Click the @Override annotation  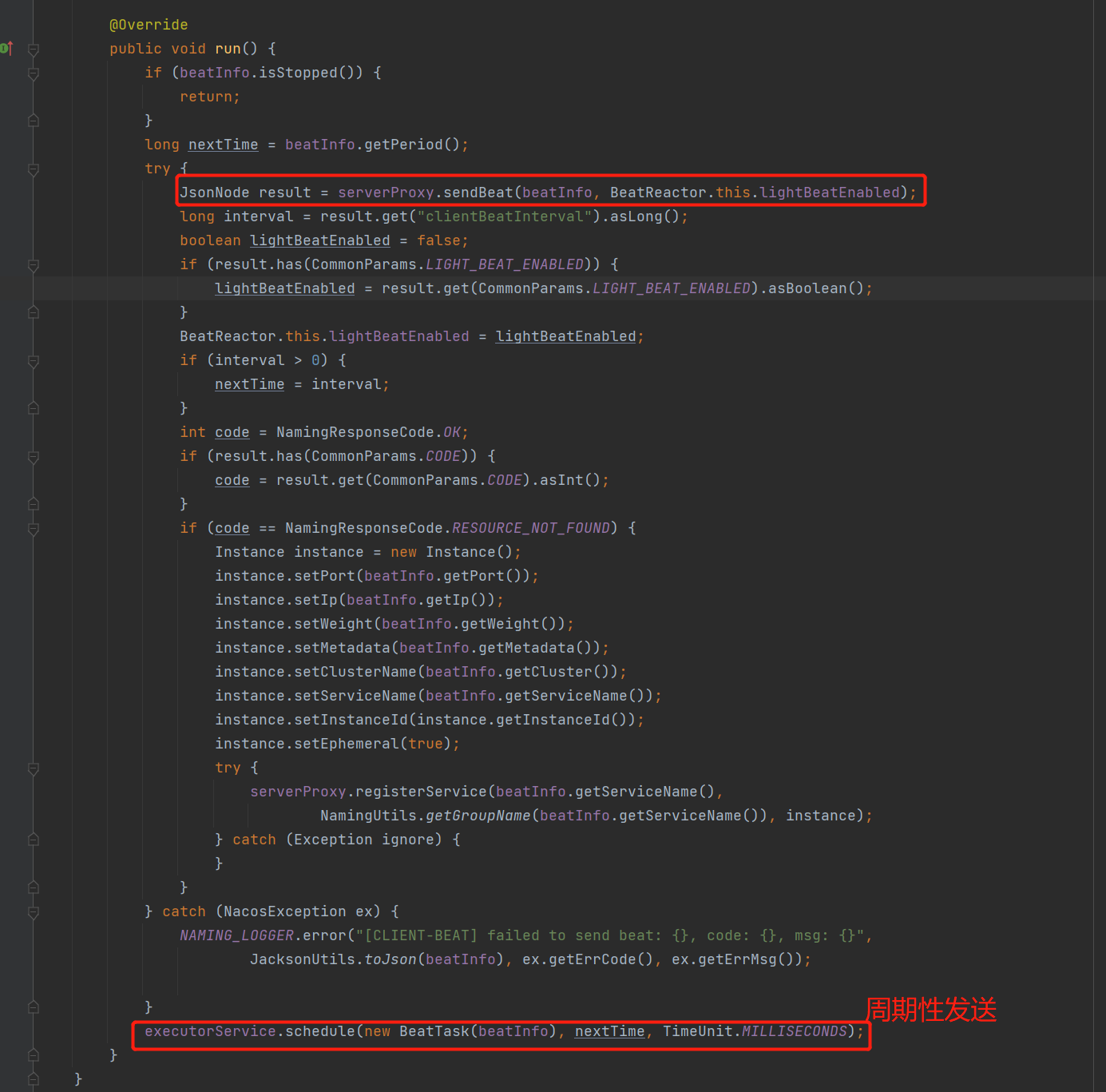point(149,25)
